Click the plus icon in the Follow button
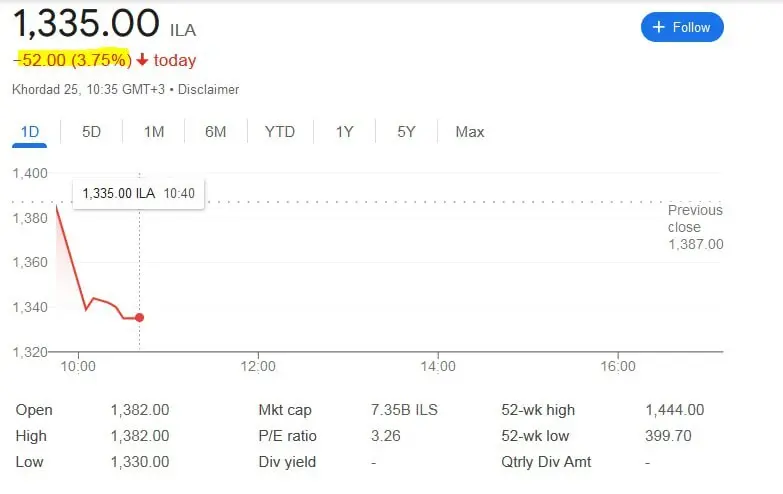Image resolution: width=783 pixels, height=494 pixels. click(659, 28)
